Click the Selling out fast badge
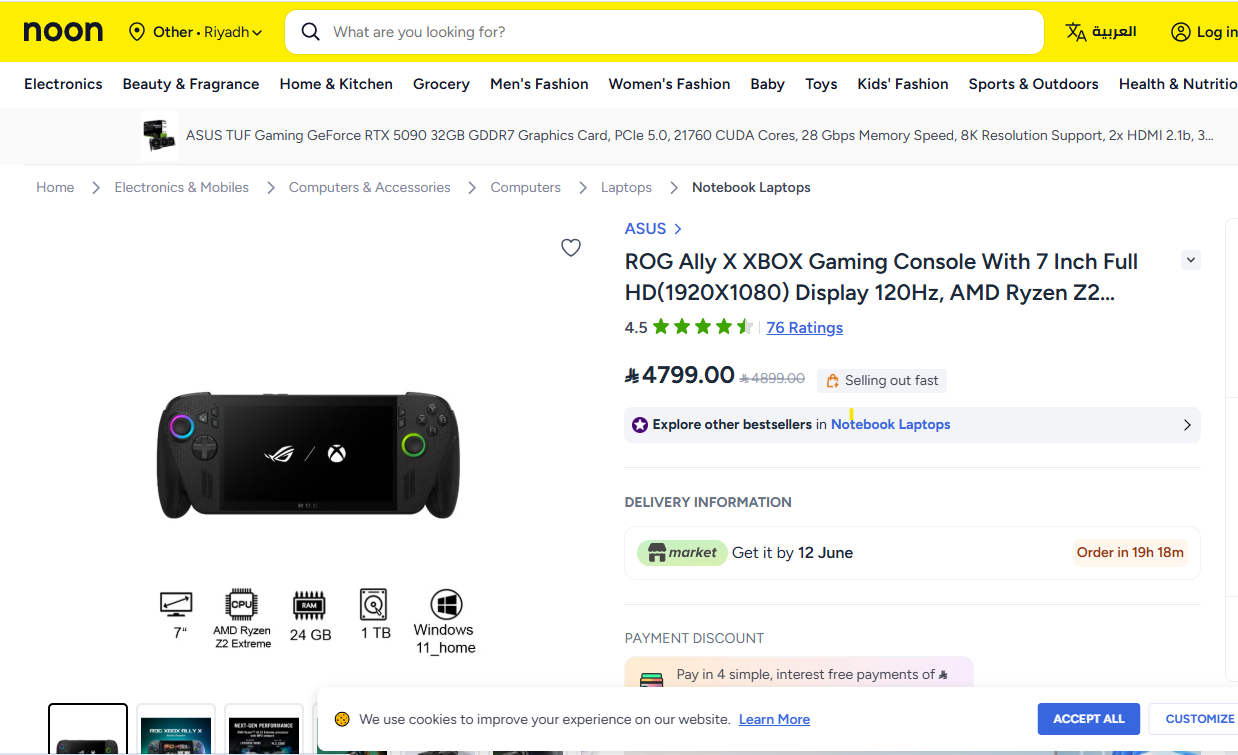This screenshot has height=755, width=1238. point(882,380)
